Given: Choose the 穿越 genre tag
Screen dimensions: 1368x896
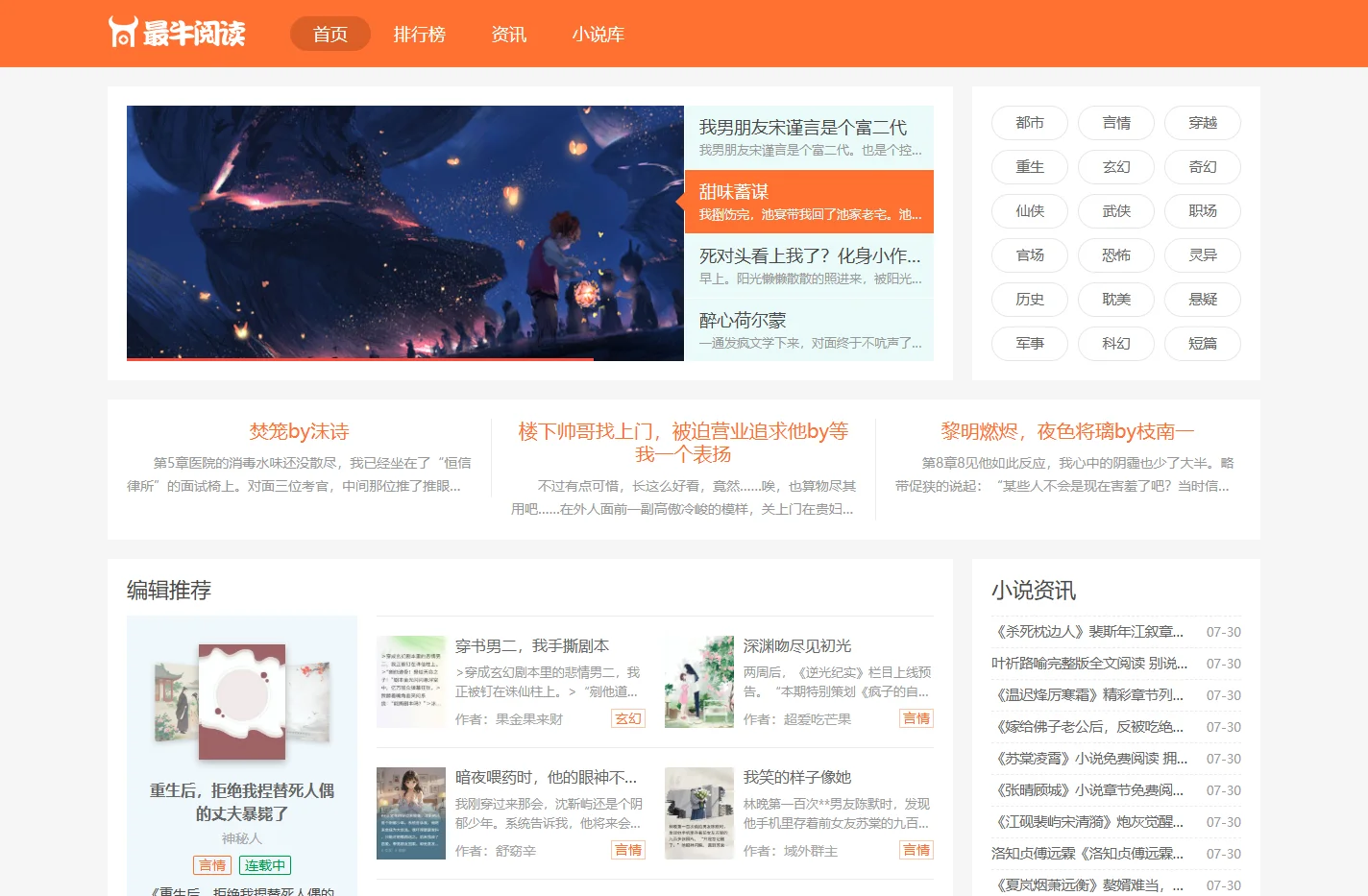Looking at the screenshot, I should [1203, 123].
